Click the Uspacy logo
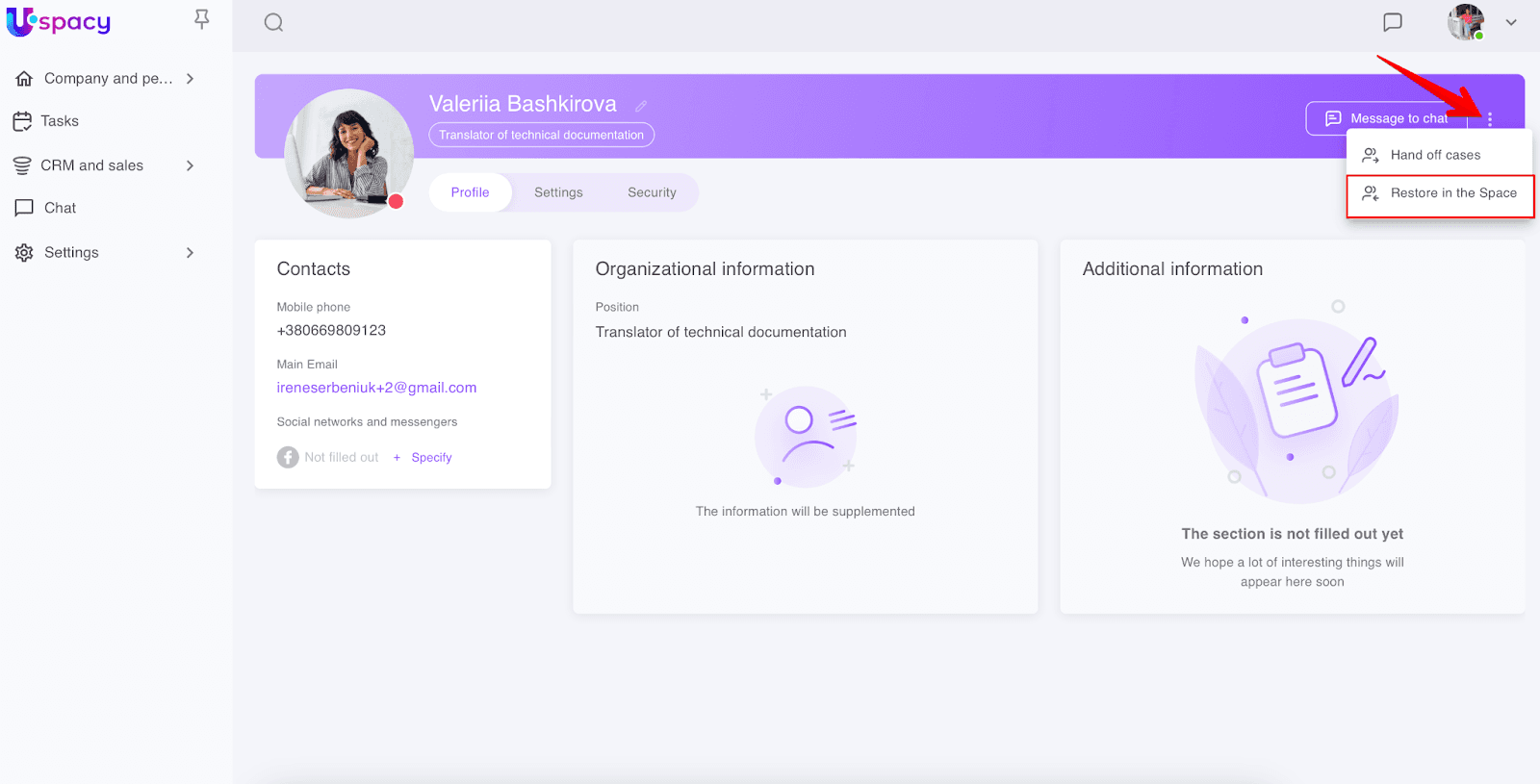Screen dimensions: 1540x784 click(x=59, y=21)
